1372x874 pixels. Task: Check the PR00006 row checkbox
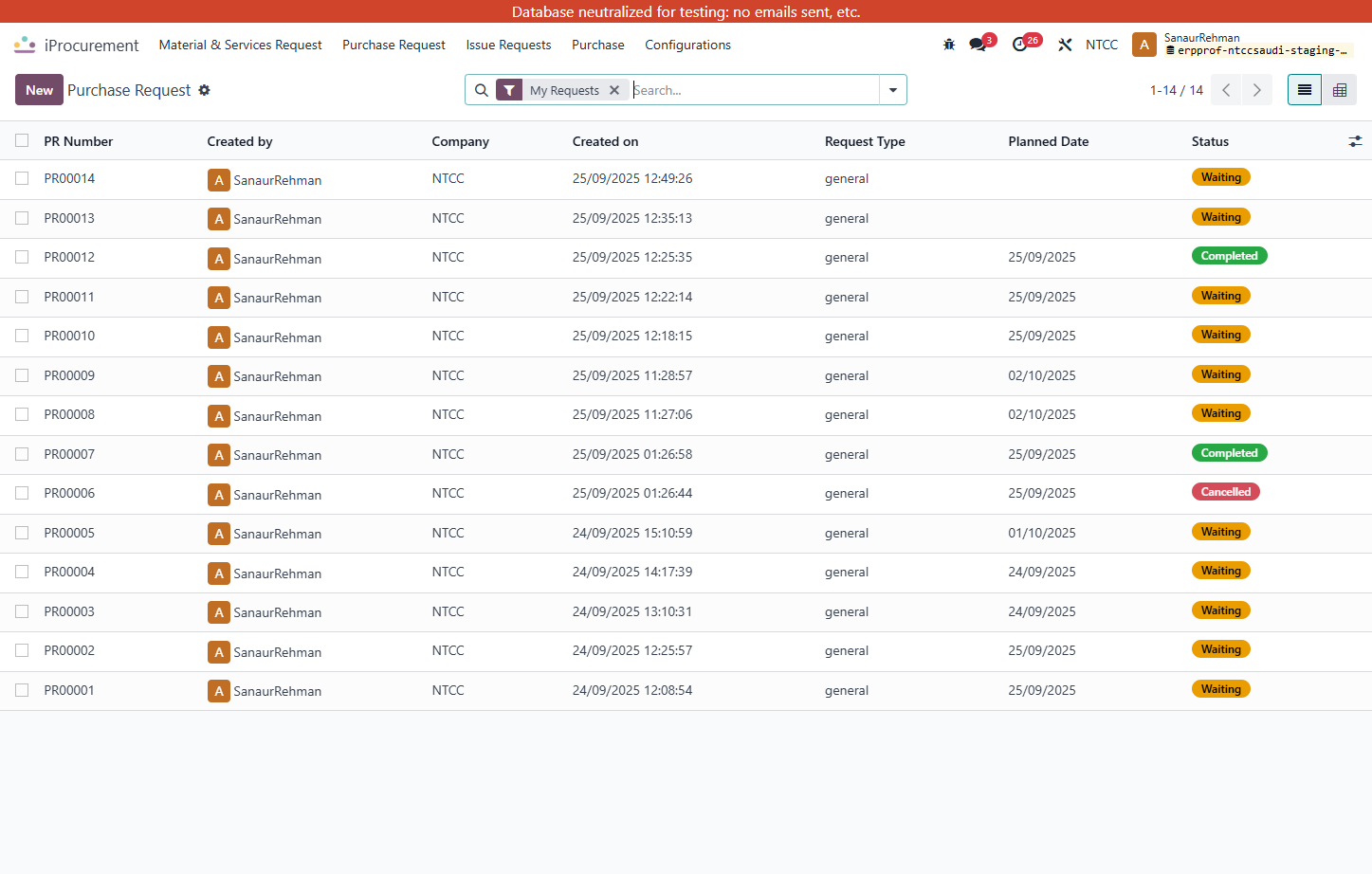pyautogui.click(x=22, y=493)
